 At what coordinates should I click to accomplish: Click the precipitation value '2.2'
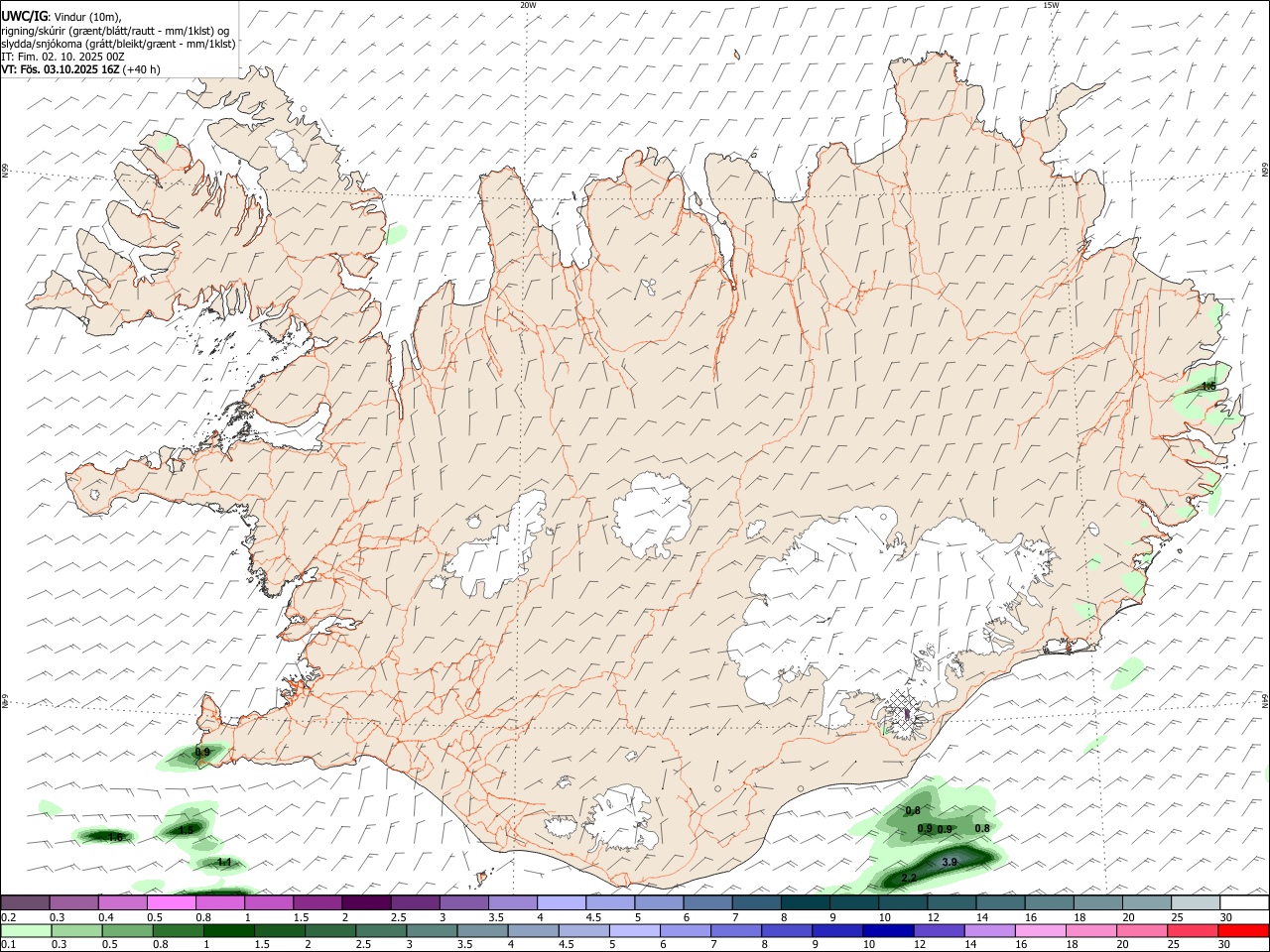(x=909, y=879)
